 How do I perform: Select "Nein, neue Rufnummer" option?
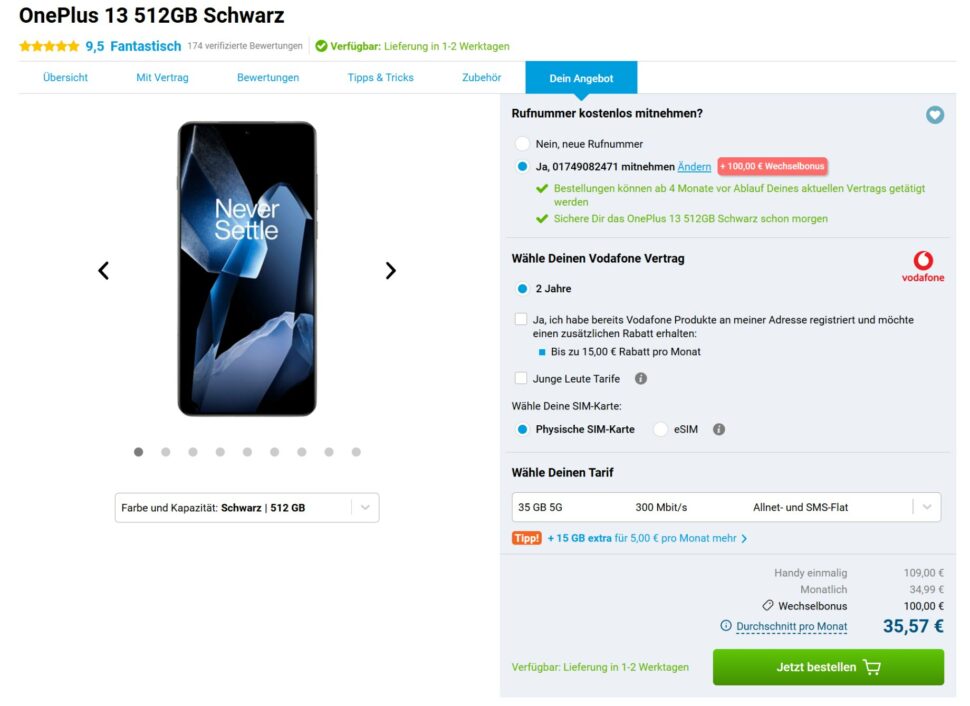[x=522, y=144]
